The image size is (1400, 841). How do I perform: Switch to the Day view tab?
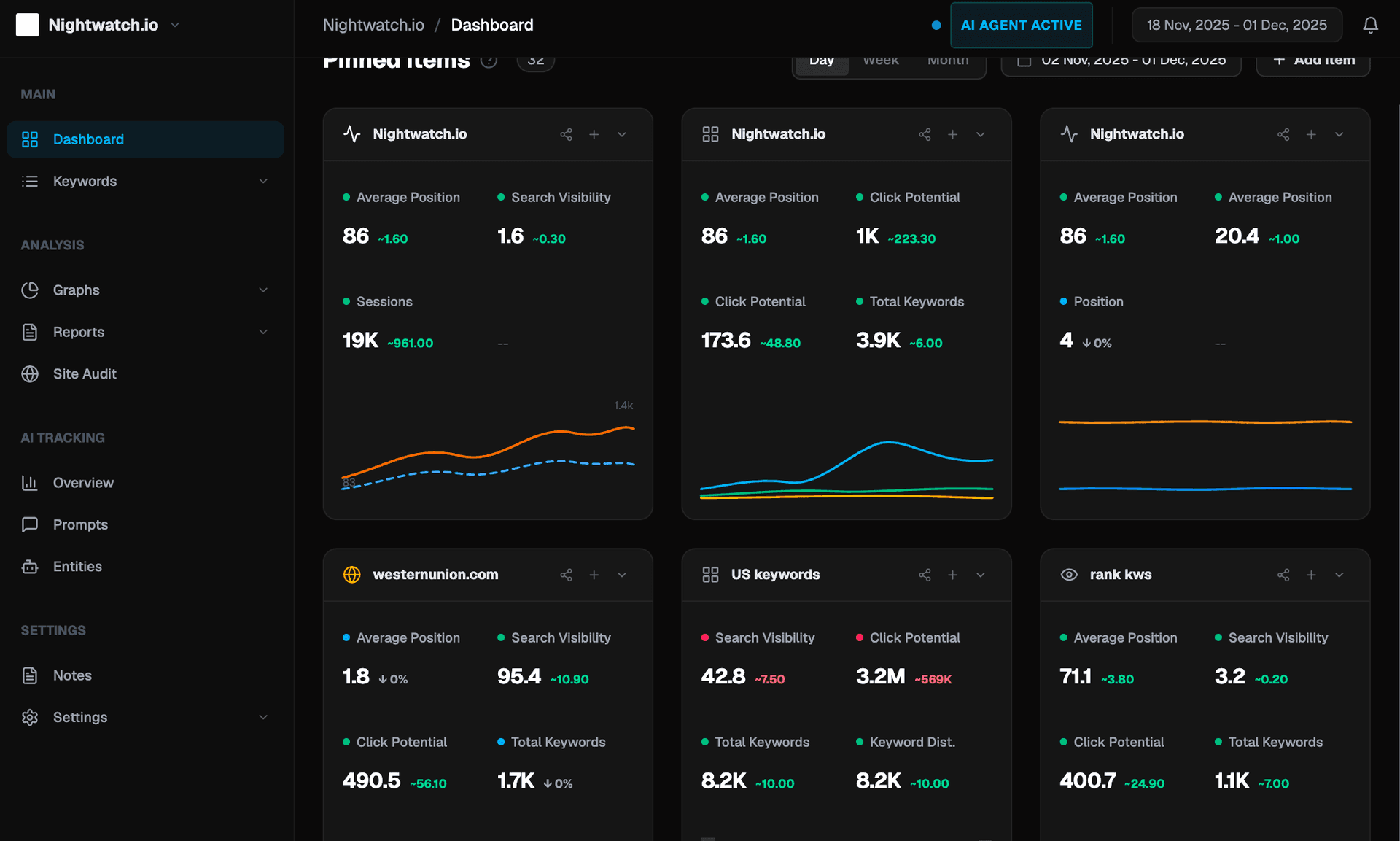click(x=821, y=64)
